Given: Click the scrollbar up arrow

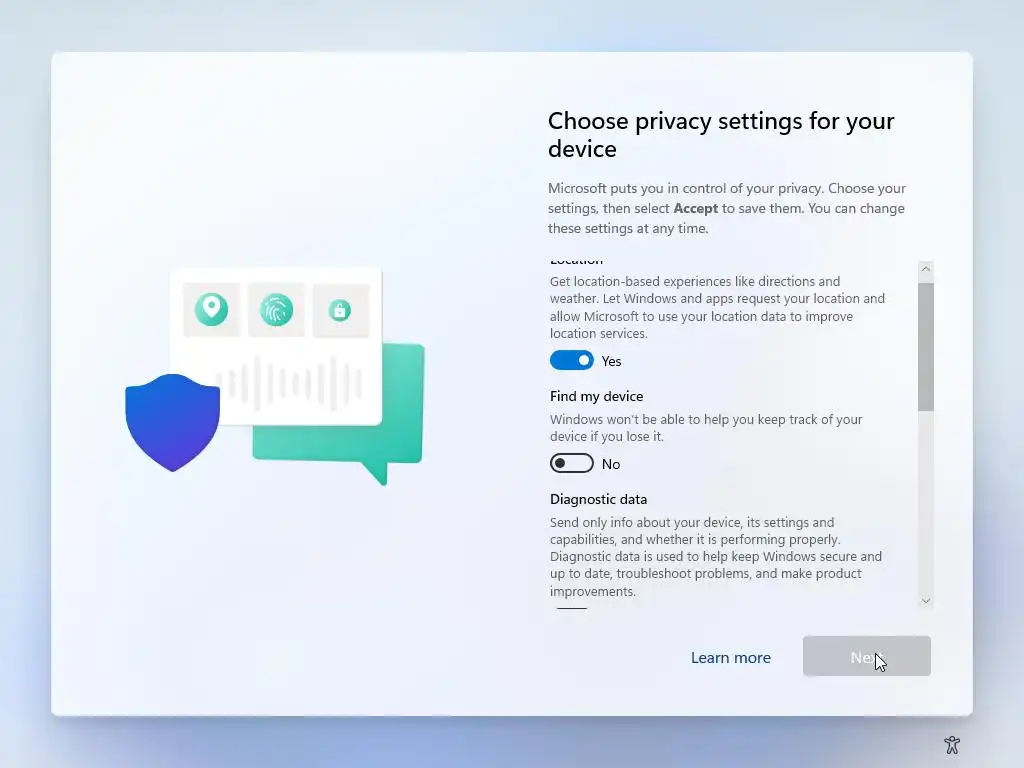Looking at the screenshot, I should click(x=925, y=269).
